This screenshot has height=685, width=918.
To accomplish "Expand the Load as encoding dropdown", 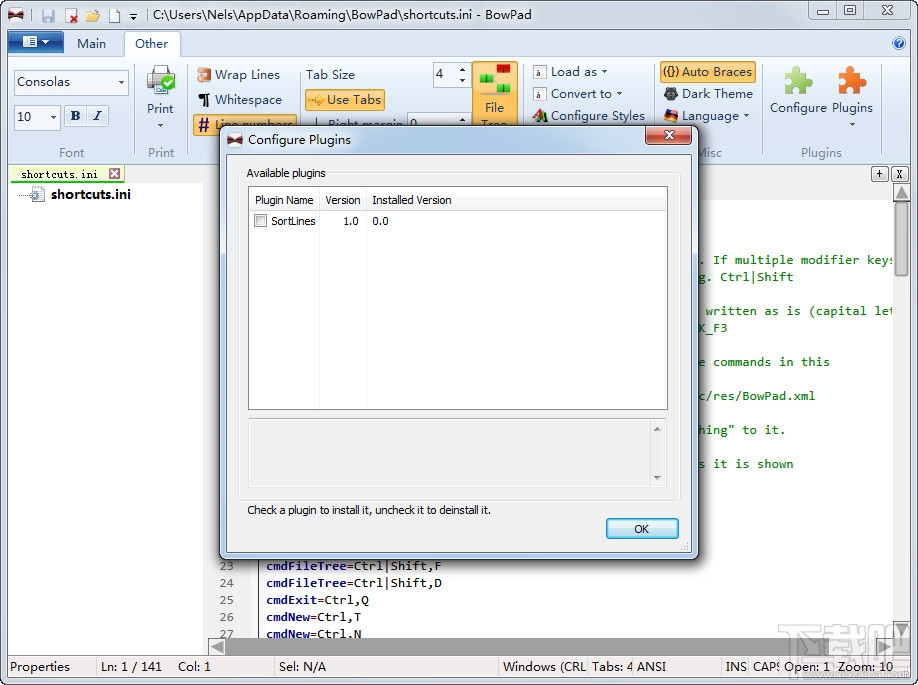I will pos(571,72).
